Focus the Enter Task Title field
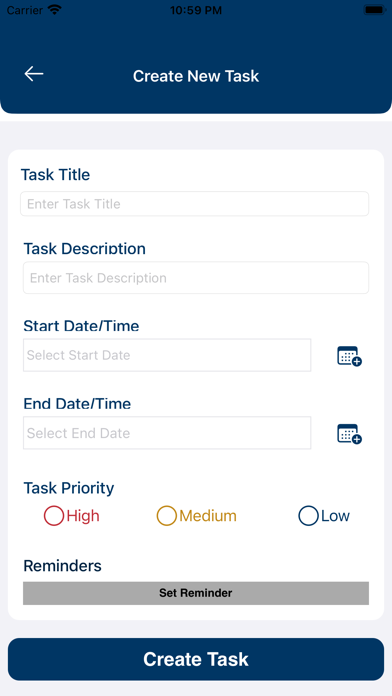 coord(194,204)
